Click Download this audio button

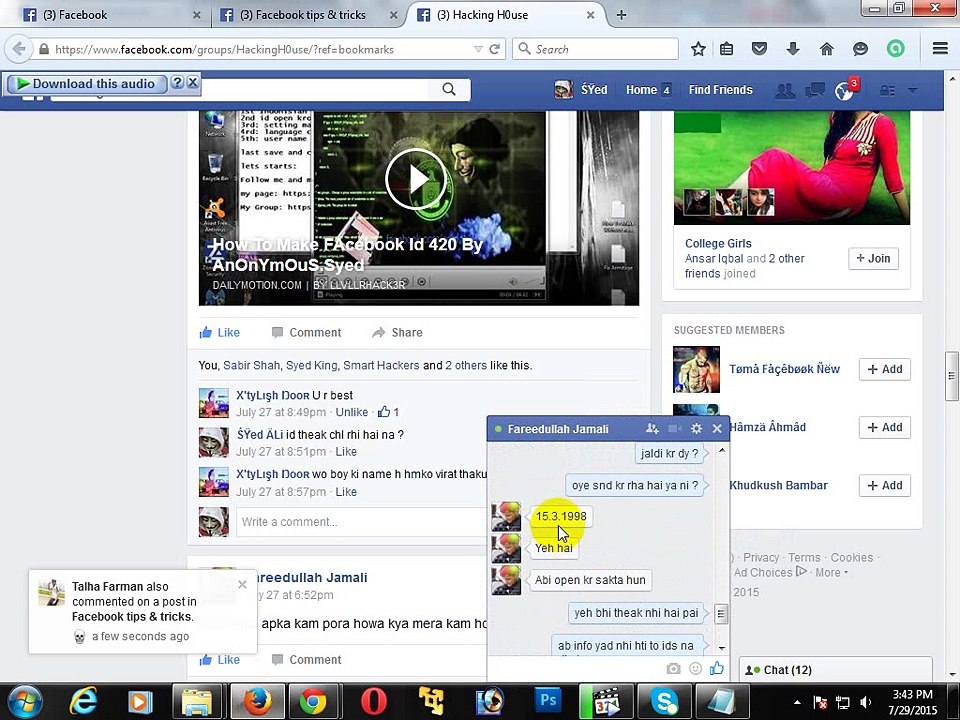87,83
